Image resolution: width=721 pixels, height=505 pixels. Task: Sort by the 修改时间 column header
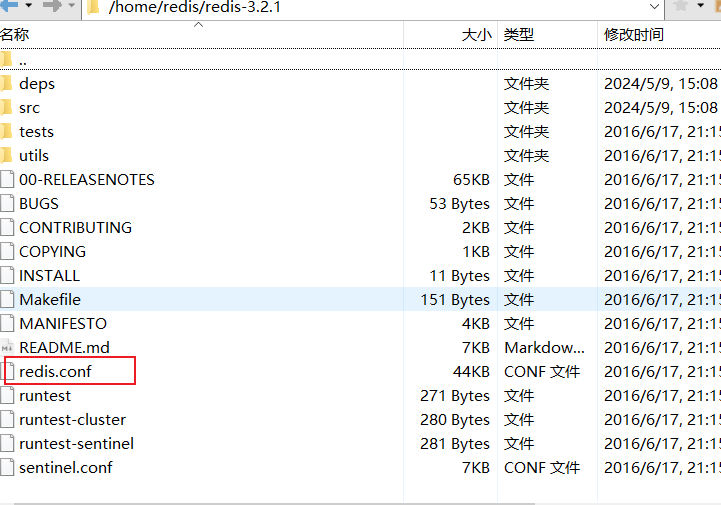(633, 34)
